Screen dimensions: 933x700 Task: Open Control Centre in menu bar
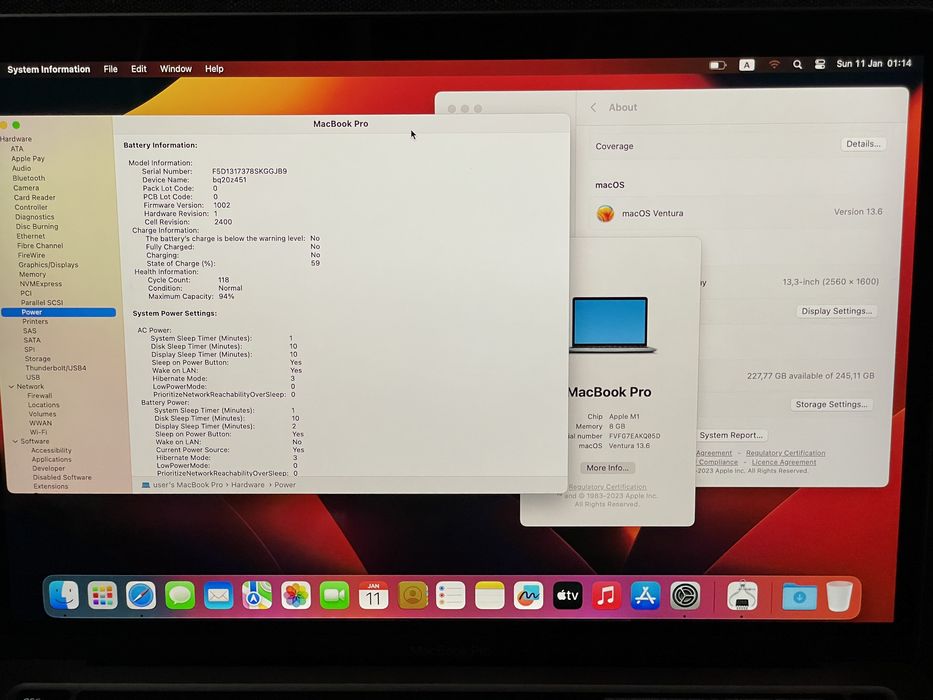click(819, 64)
